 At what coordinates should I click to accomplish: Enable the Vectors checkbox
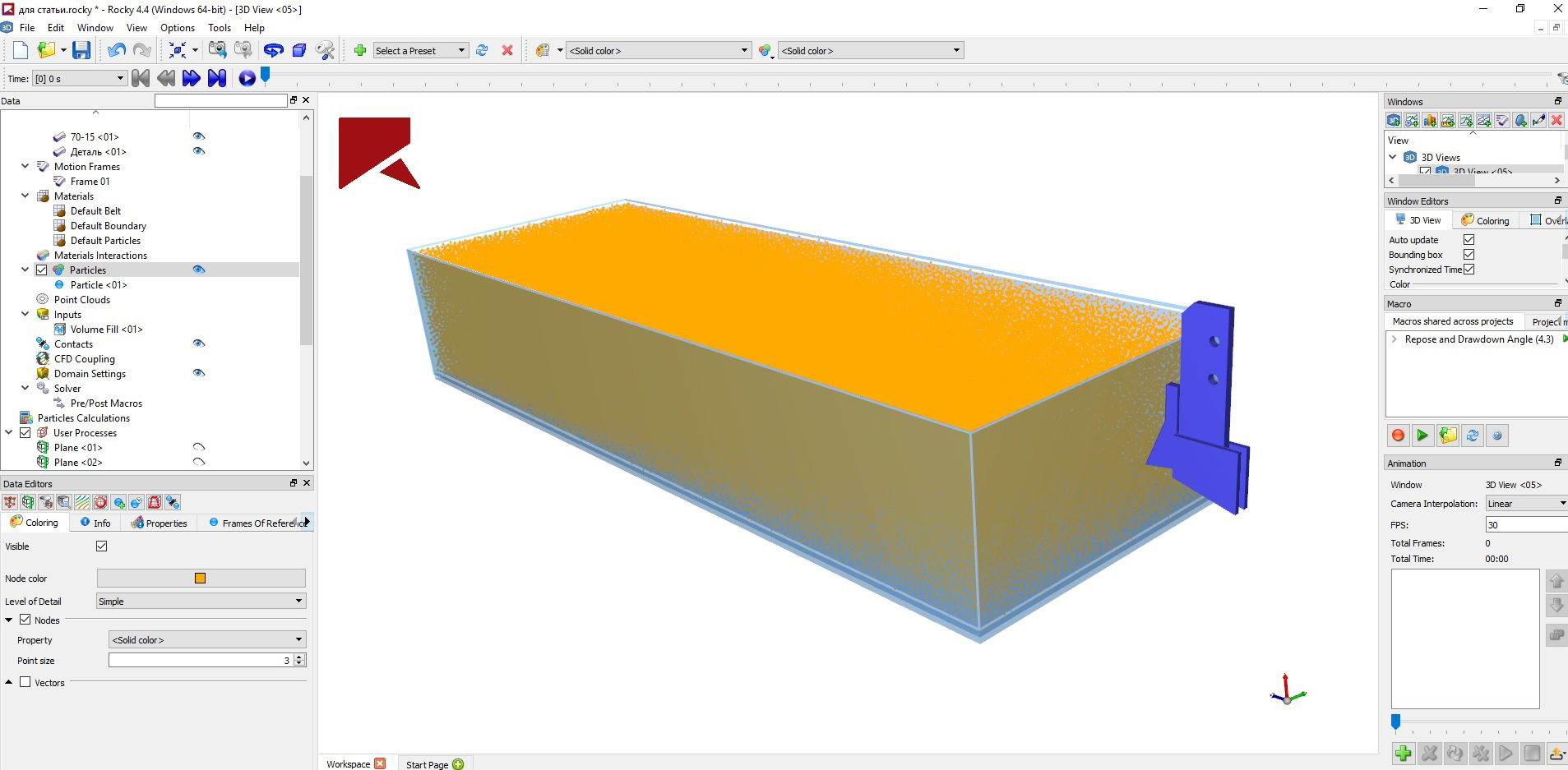point(25,682)
